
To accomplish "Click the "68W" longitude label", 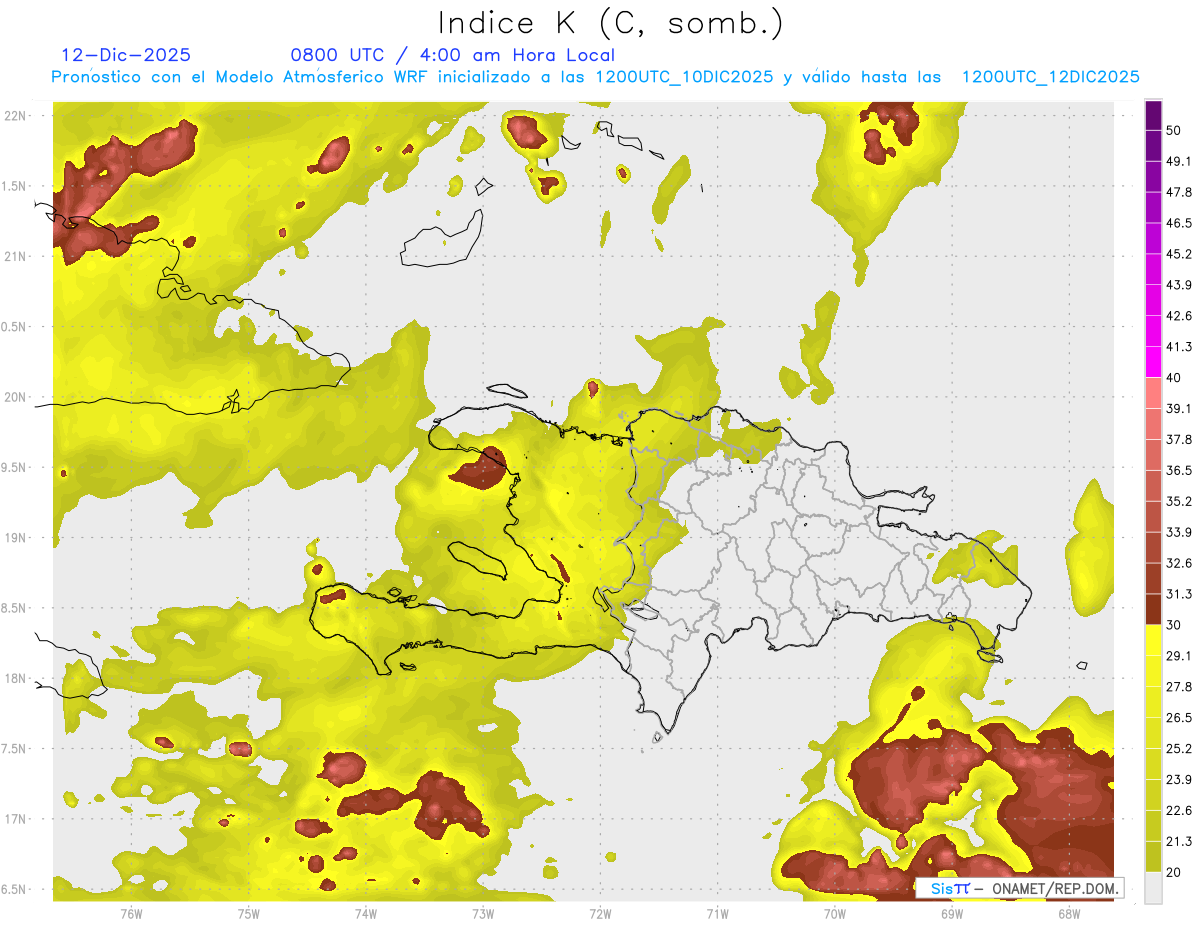I will (1069, 914).
